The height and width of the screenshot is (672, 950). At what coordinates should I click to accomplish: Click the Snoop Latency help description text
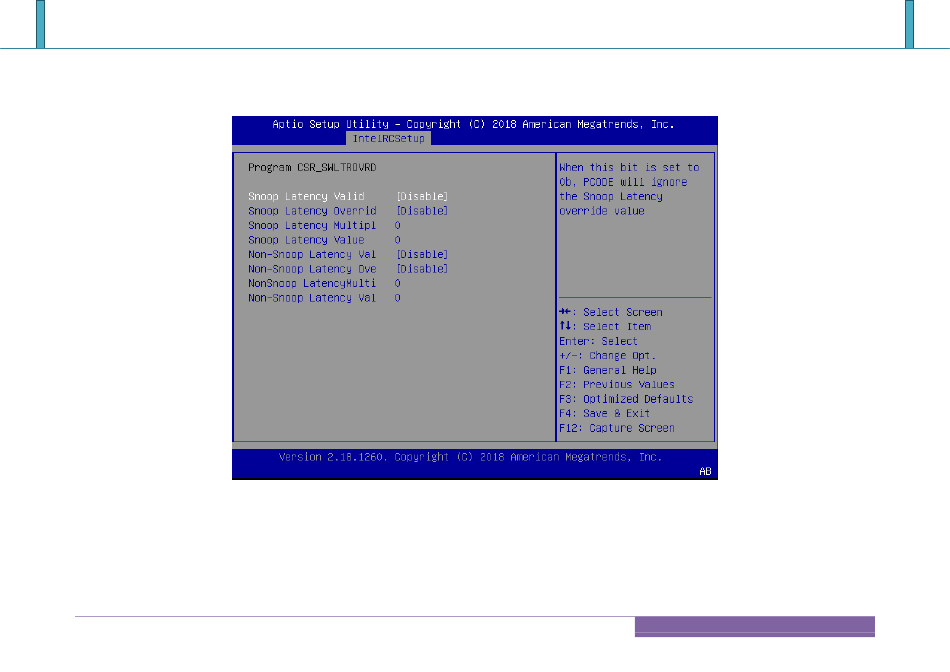pos(629,189)
